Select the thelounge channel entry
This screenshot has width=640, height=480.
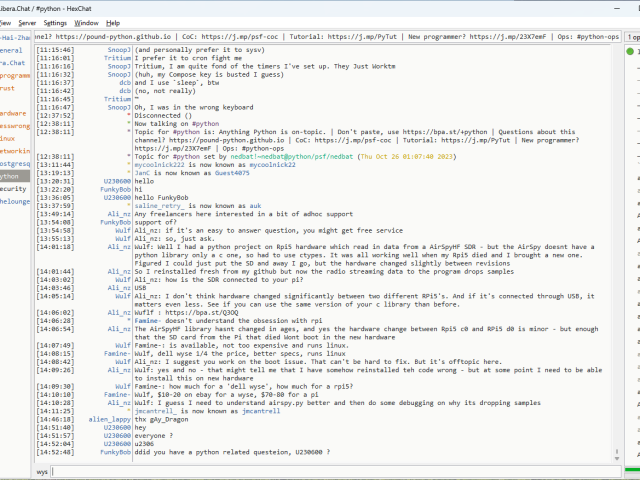click(x=14, y=201)
